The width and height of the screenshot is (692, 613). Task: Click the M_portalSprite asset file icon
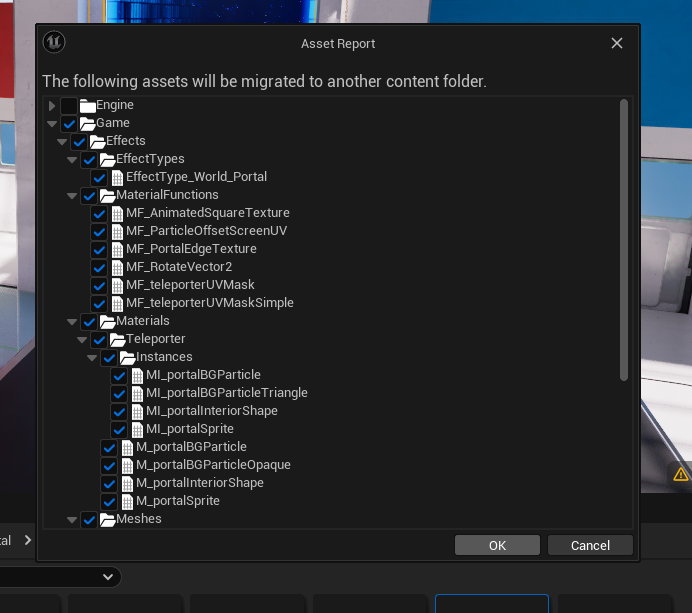127,501
